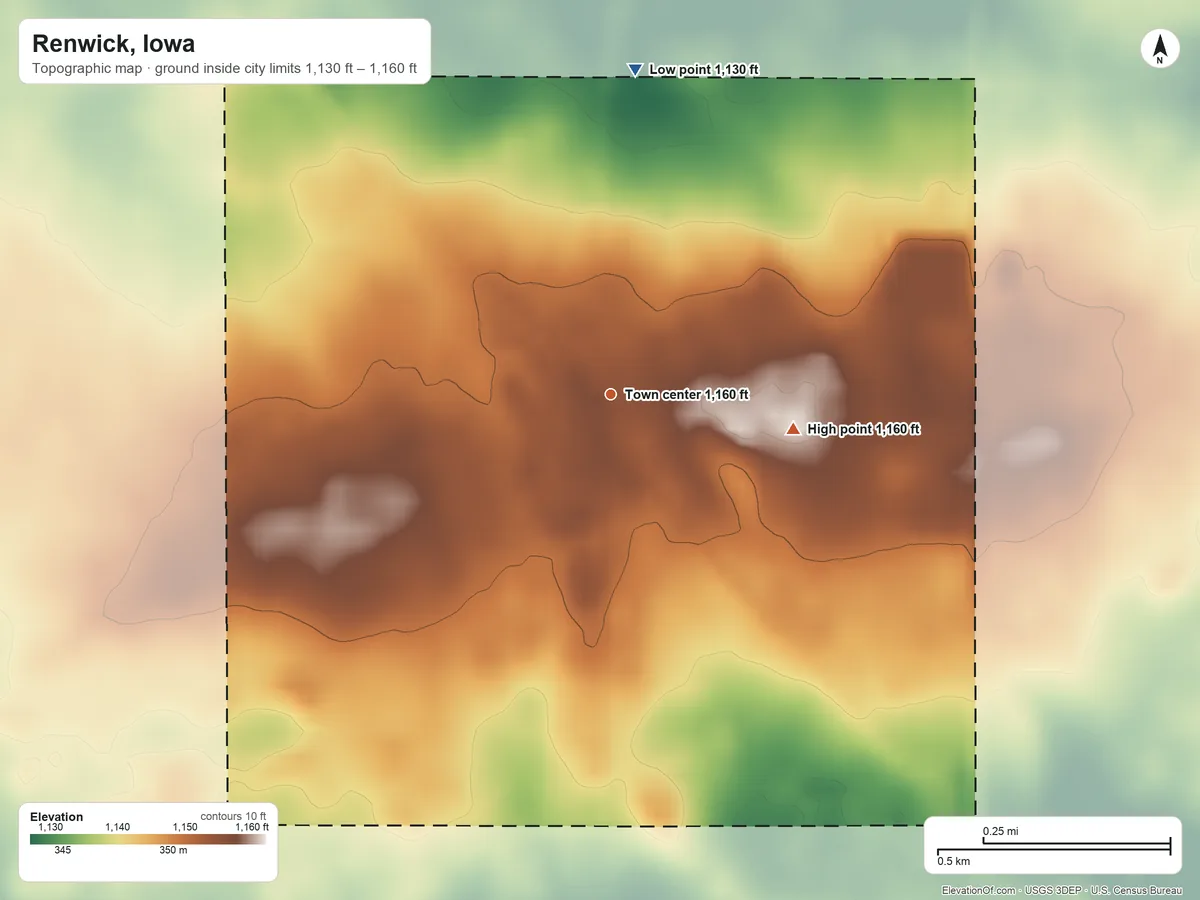Click the blue low point triangle marker

634,70
